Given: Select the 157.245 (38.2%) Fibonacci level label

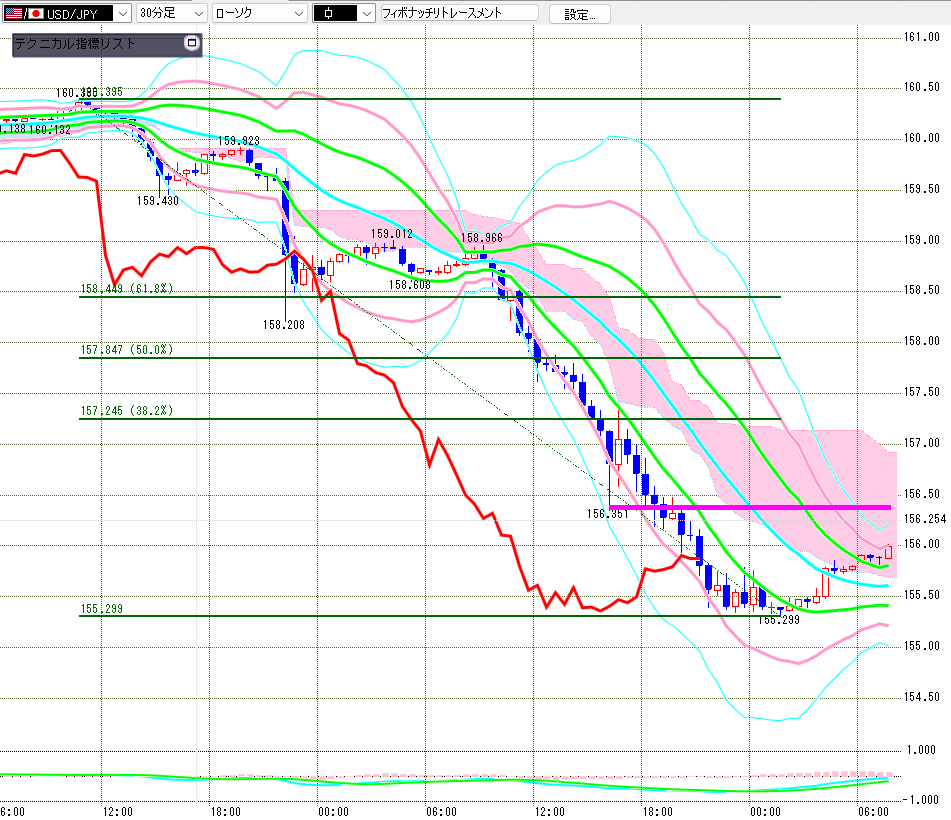Looking at the screenshot, I should [127, 411].
